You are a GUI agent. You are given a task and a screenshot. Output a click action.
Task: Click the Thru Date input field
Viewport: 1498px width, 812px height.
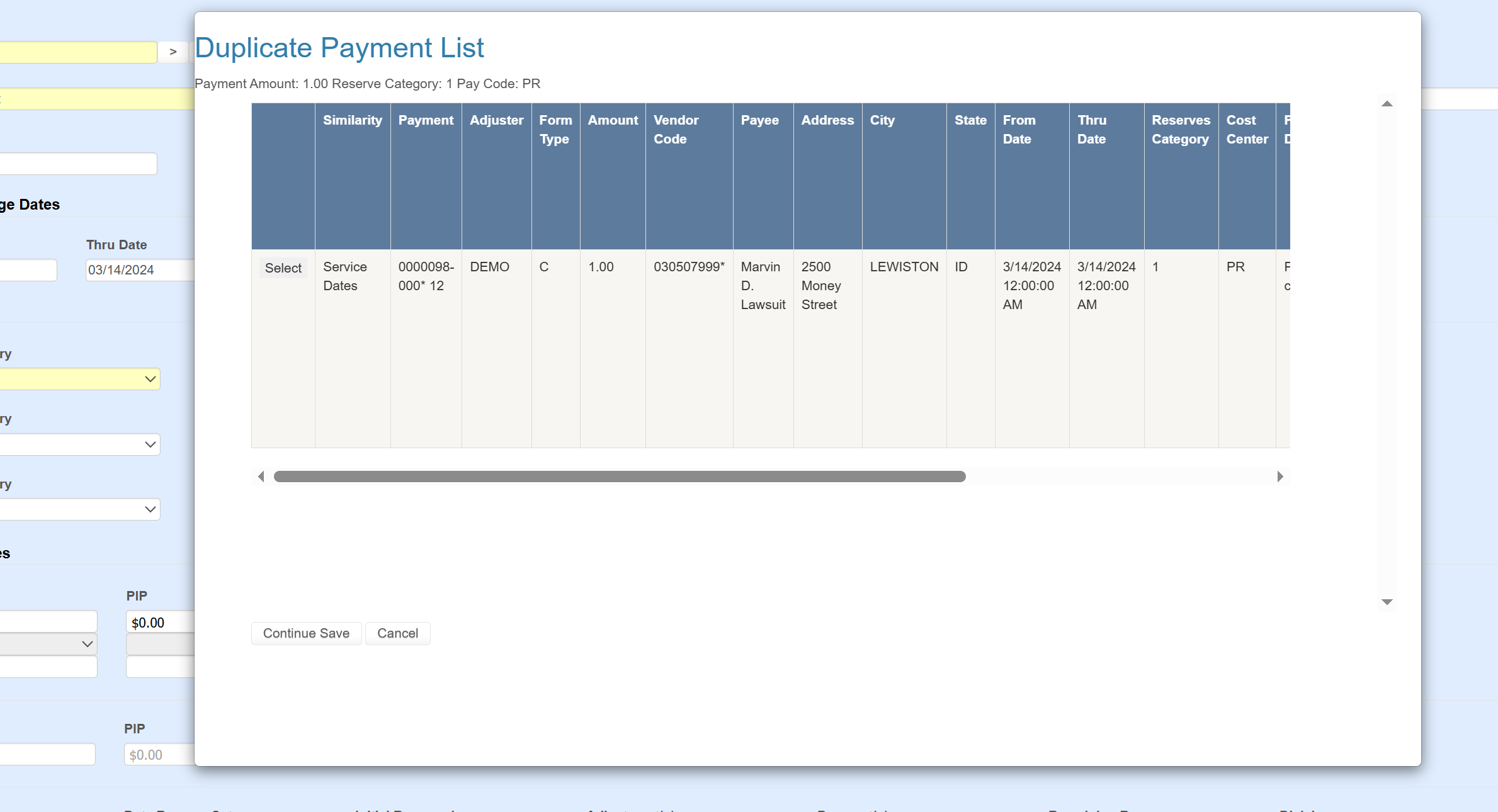[140, 270]
